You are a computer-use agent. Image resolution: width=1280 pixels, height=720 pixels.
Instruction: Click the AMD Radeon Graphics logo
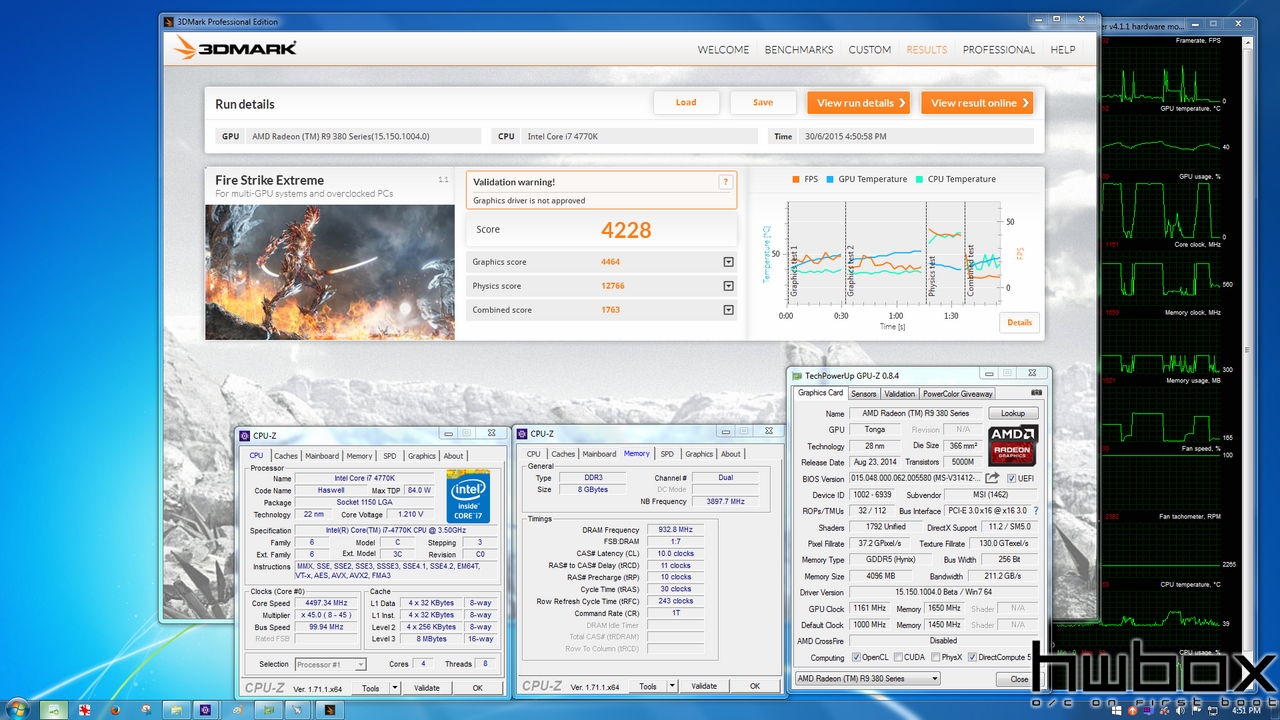point(1013,445)
